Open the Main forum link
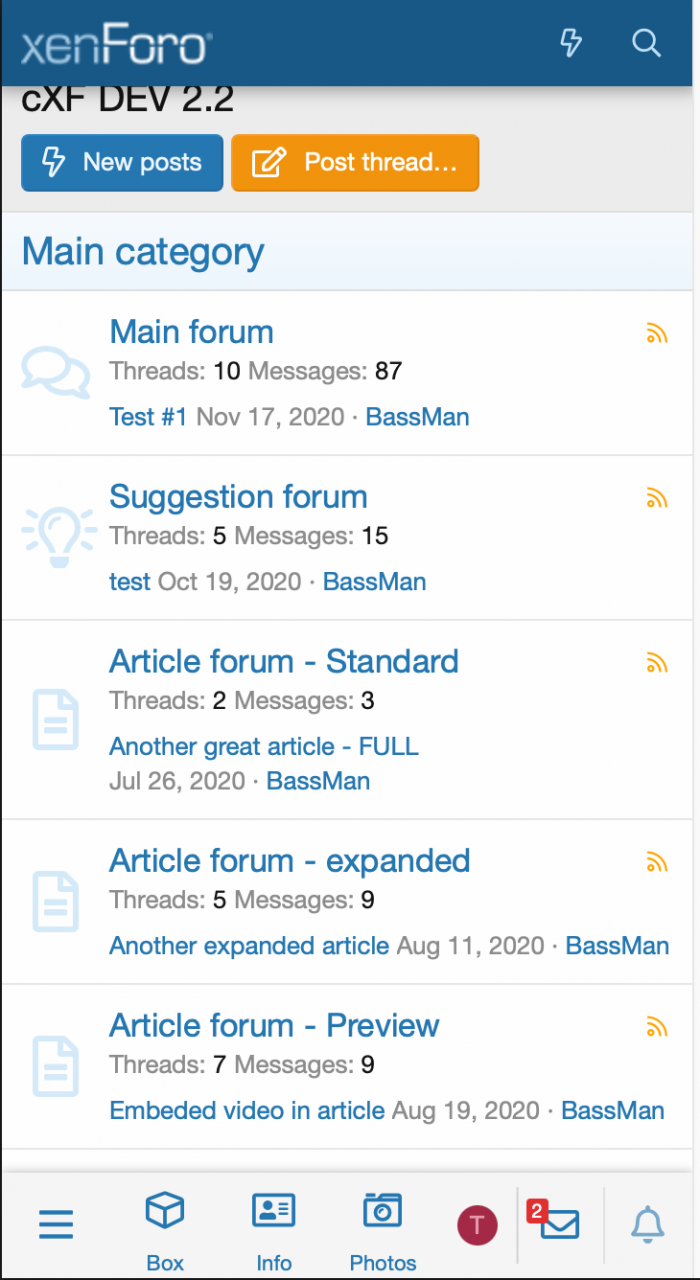This screenshot has height=1280, width=700. click(191, 332)
